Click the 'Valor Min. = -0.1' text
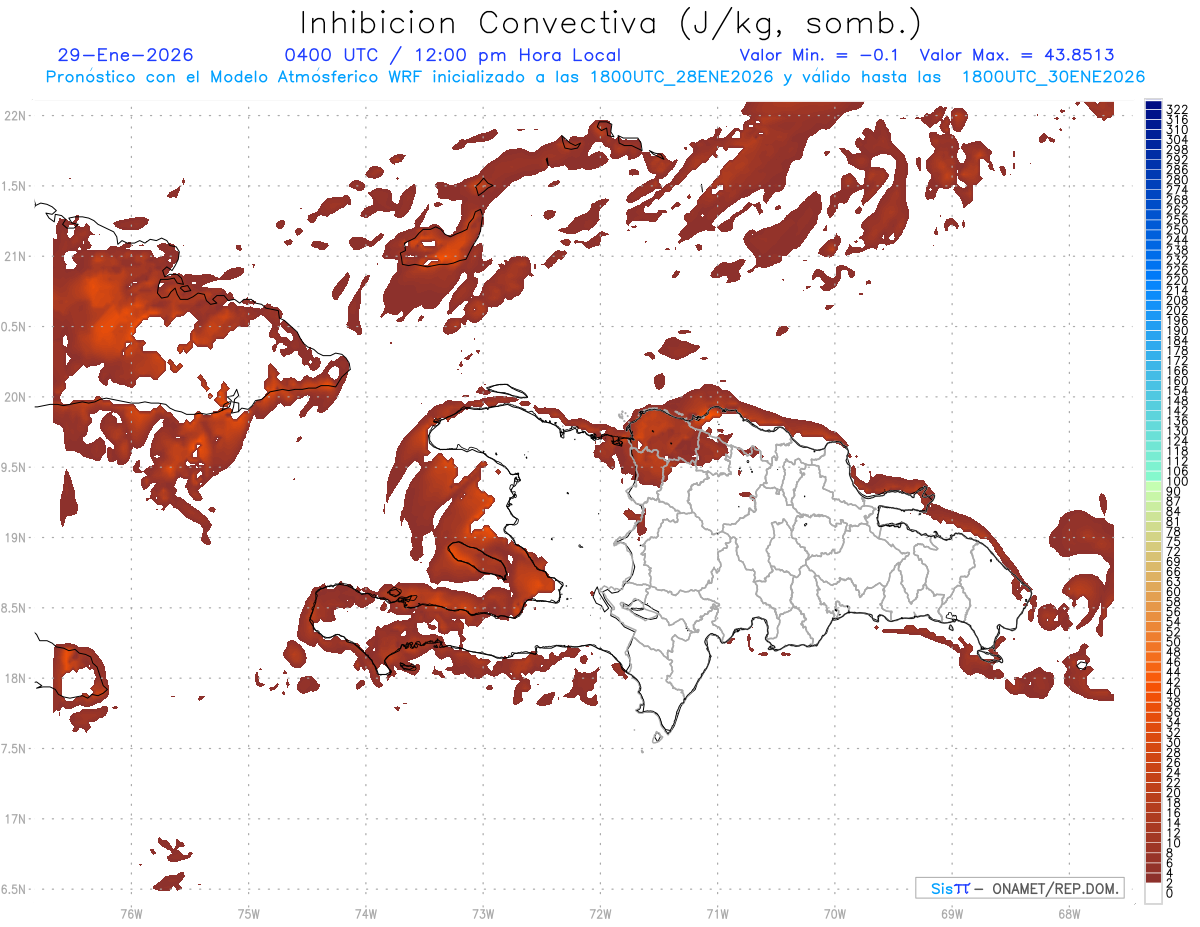Image resolution: width=1200 pixels, height=927 pixels. click(x=821, y=56)
